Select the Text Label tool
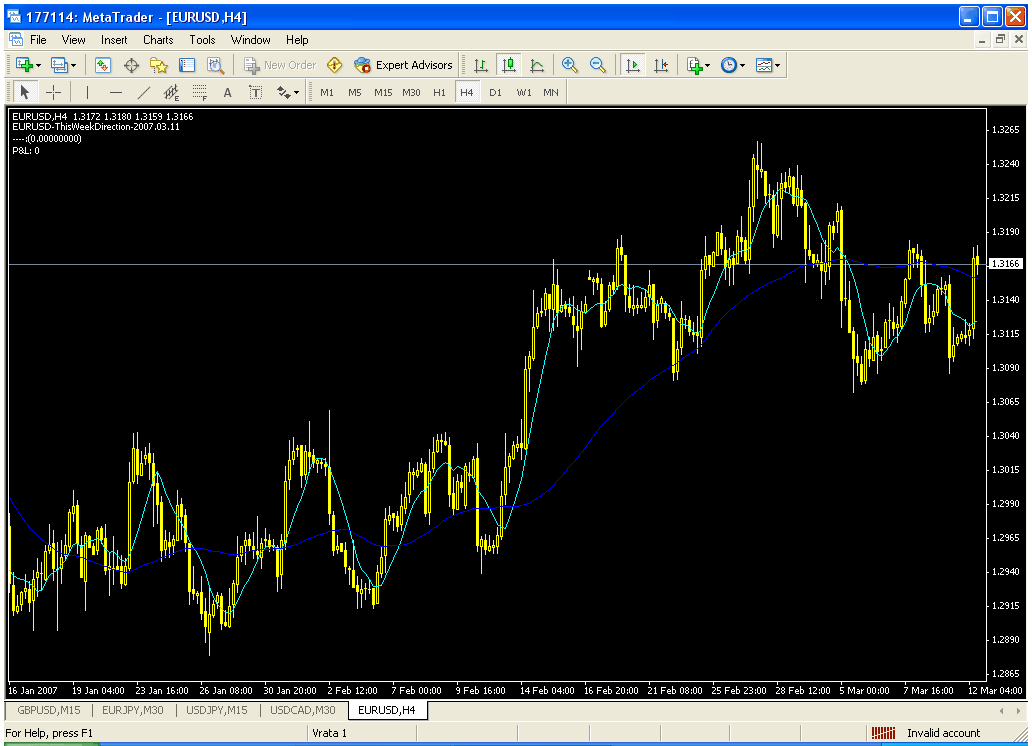The height and width of the screenshot is (746, 1032). 255,92
